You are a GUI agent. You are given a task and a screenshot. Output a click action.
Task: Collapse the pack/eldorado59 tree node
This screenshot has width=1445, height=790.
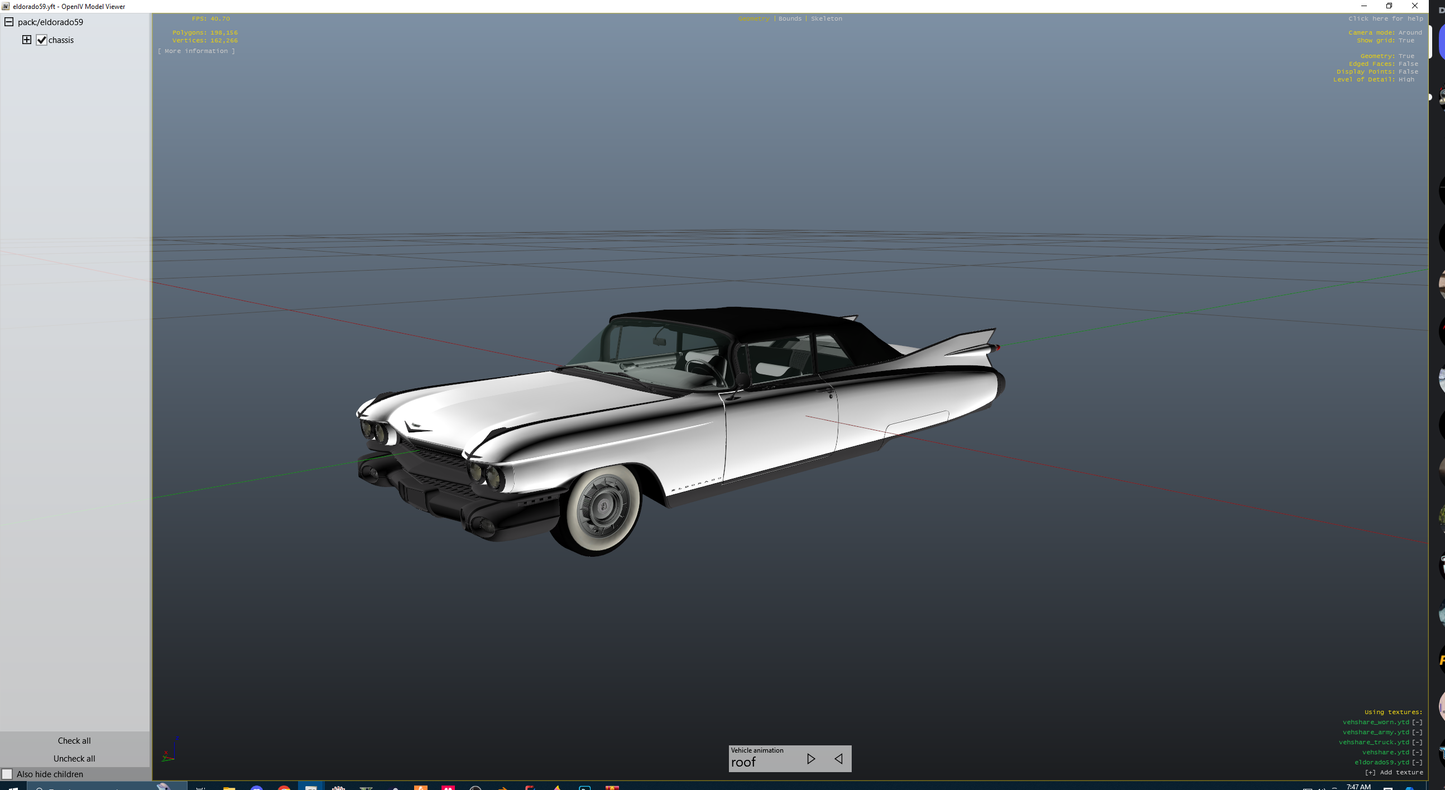[8, 21]
